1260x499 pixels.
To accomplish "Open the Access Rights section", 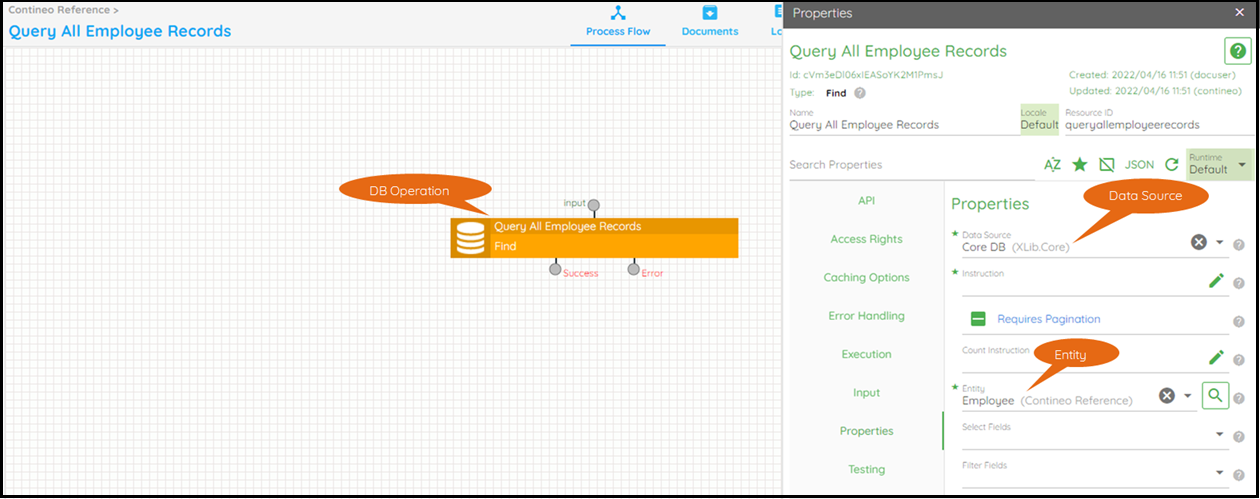I will click(866, 239).
